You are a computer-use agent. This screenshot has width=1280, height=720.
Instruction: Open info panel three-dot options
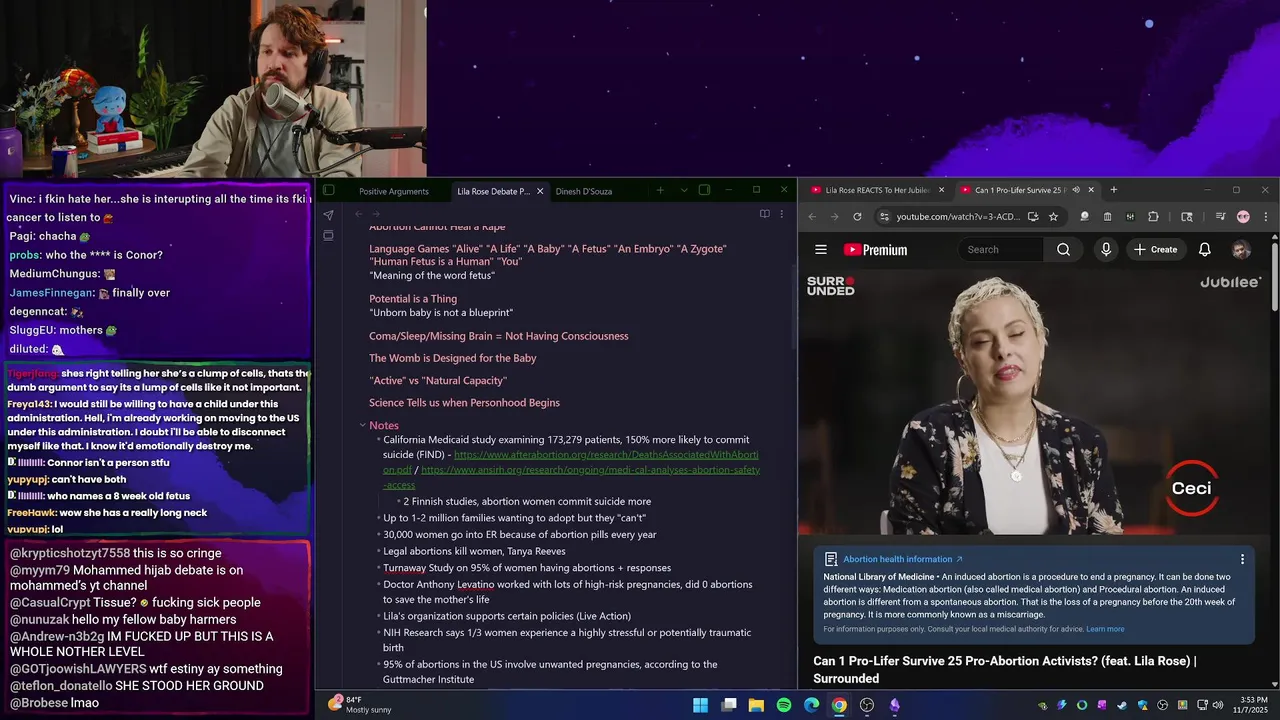tap(1243, 559)
